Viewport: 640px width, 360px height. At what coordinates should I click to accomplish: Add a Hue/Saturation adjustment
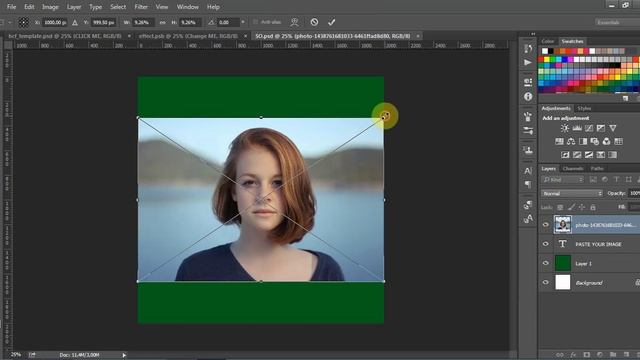[x=559, y=142]
